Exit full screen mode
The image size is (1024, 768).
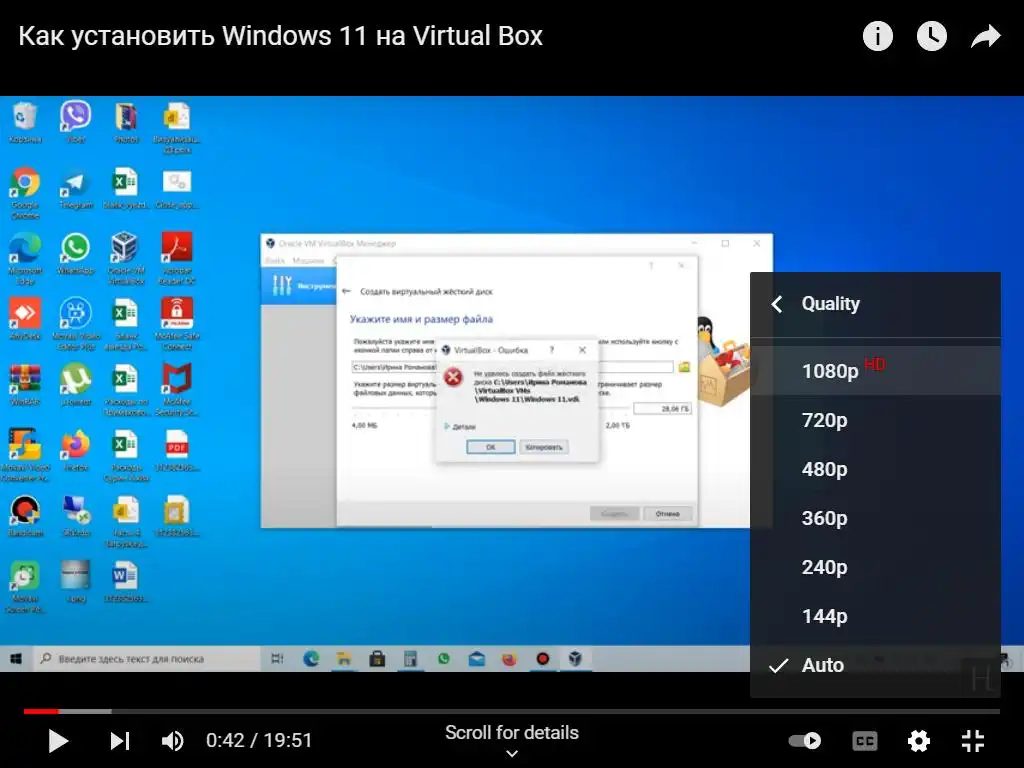click(x=972, y=741)
